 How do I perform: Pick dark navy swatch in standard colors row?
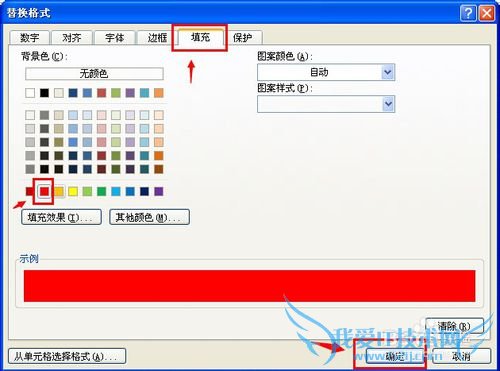(x=145, y=191)
